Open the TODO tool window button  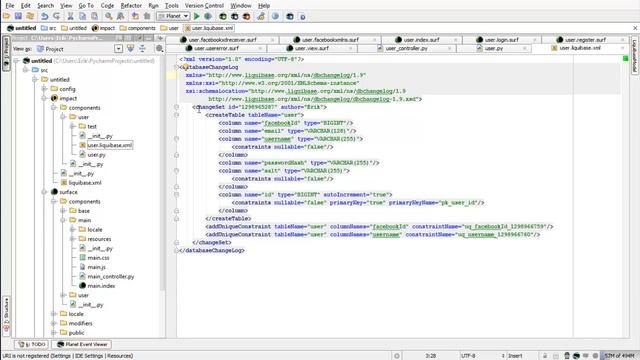point(32,344)
